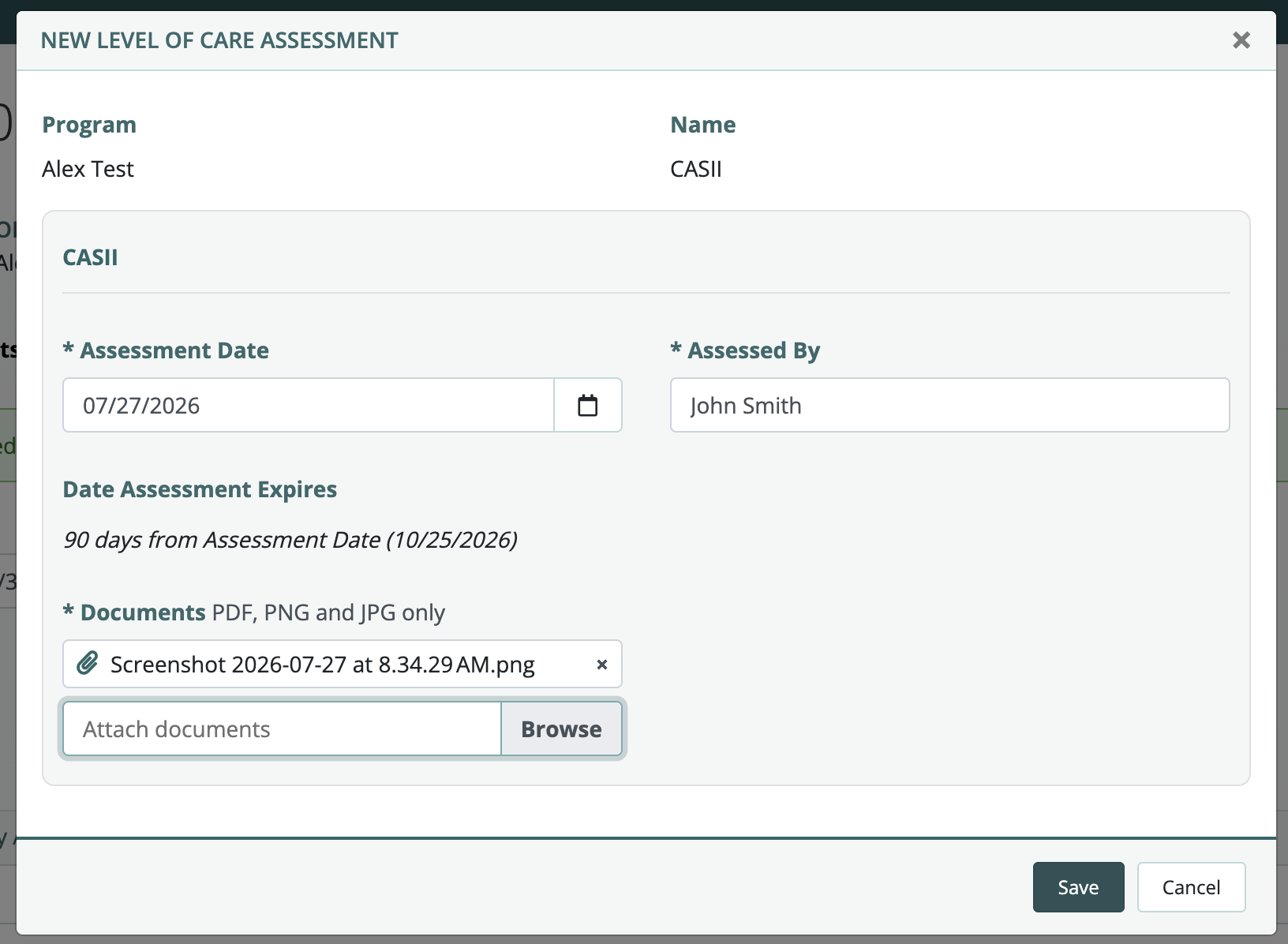Viewport: 1288px width, 944px height.
Task: Cancel the new assessment
Action: [x=1191, y=887]
